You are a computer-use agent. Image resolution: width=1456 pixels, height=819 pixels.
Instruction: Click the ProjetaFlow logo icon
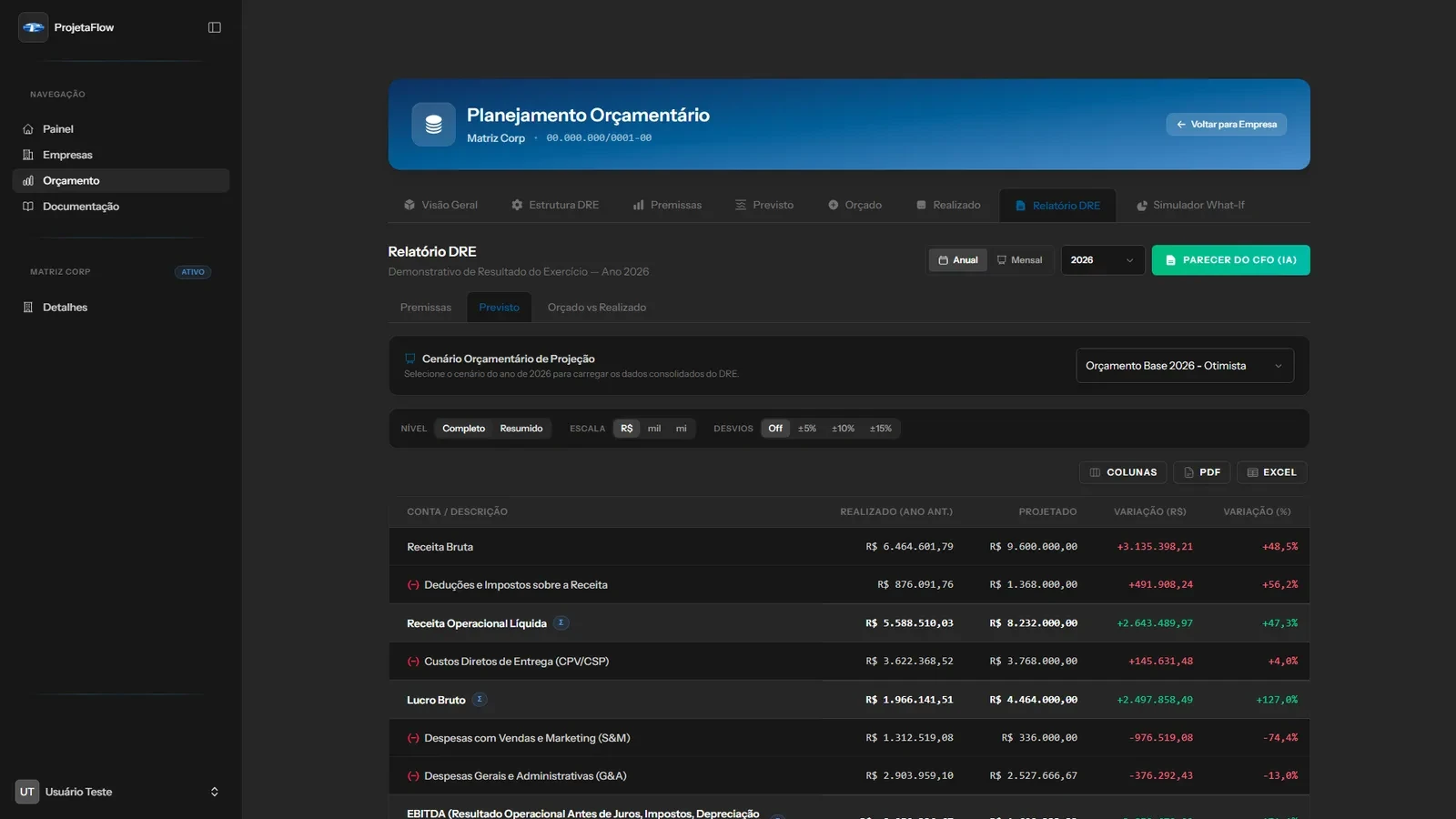[x=33, y=27]
